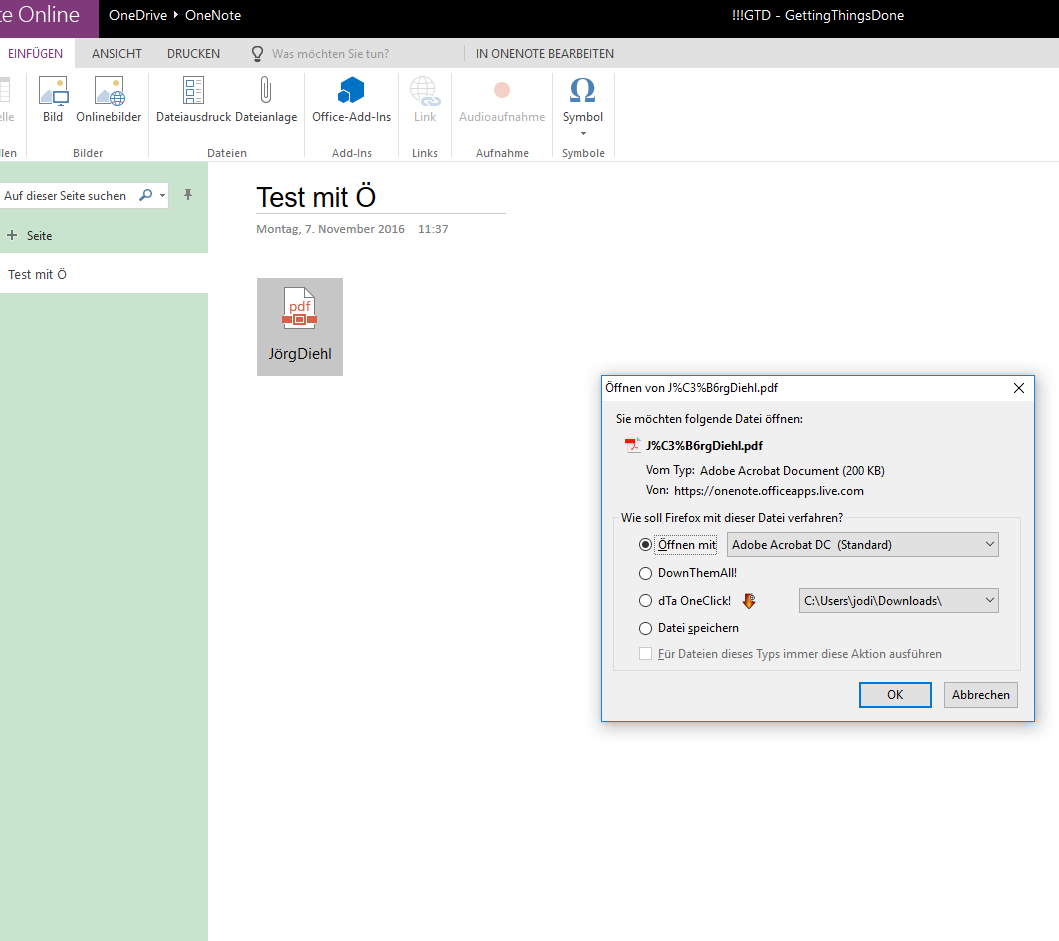The image size is (1059, 941).
Task: Expand the page search scope dropdown arrow
Action: pyautogui.click(x=163, y=196)
